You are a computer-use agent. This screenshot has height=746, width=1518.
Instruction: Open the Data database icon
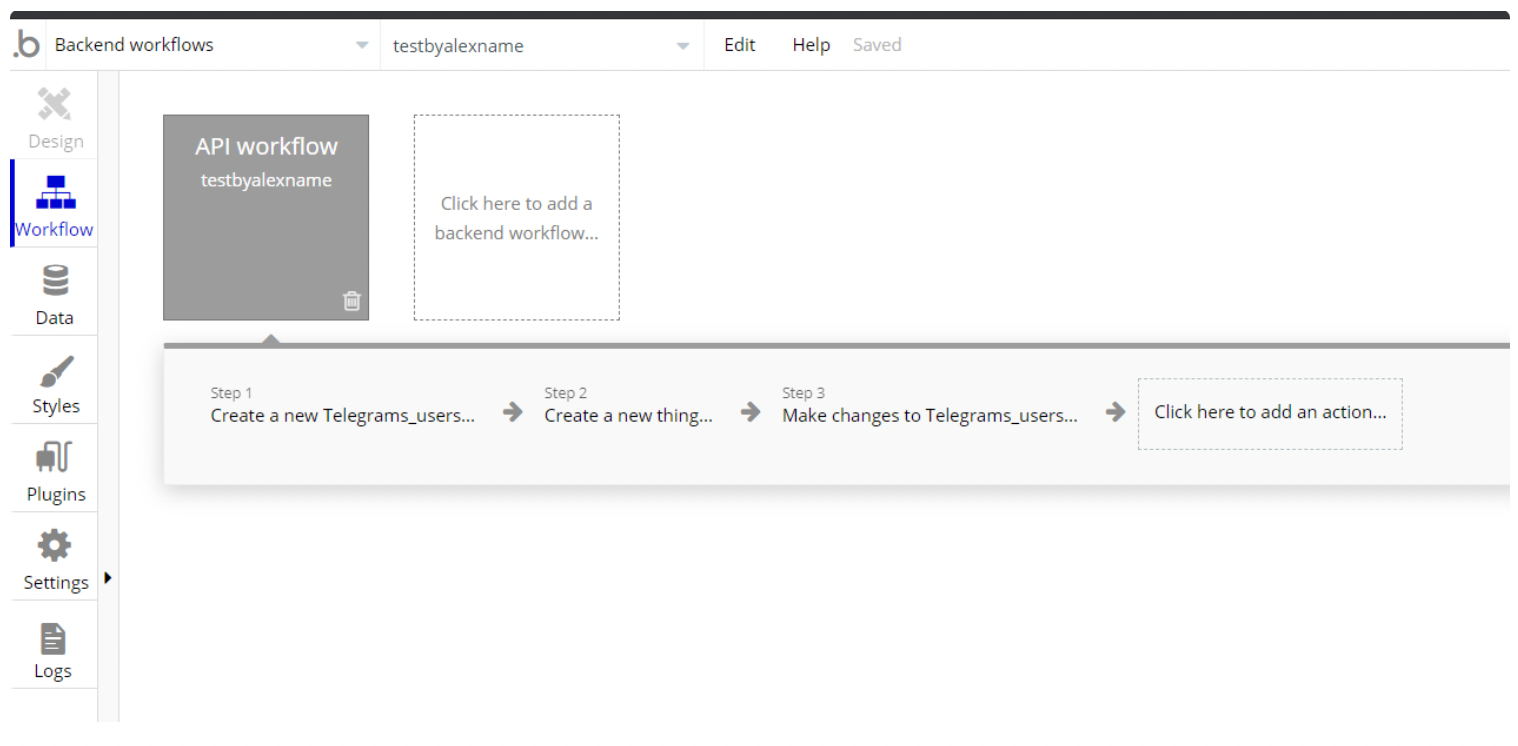(x=55, y=280)
